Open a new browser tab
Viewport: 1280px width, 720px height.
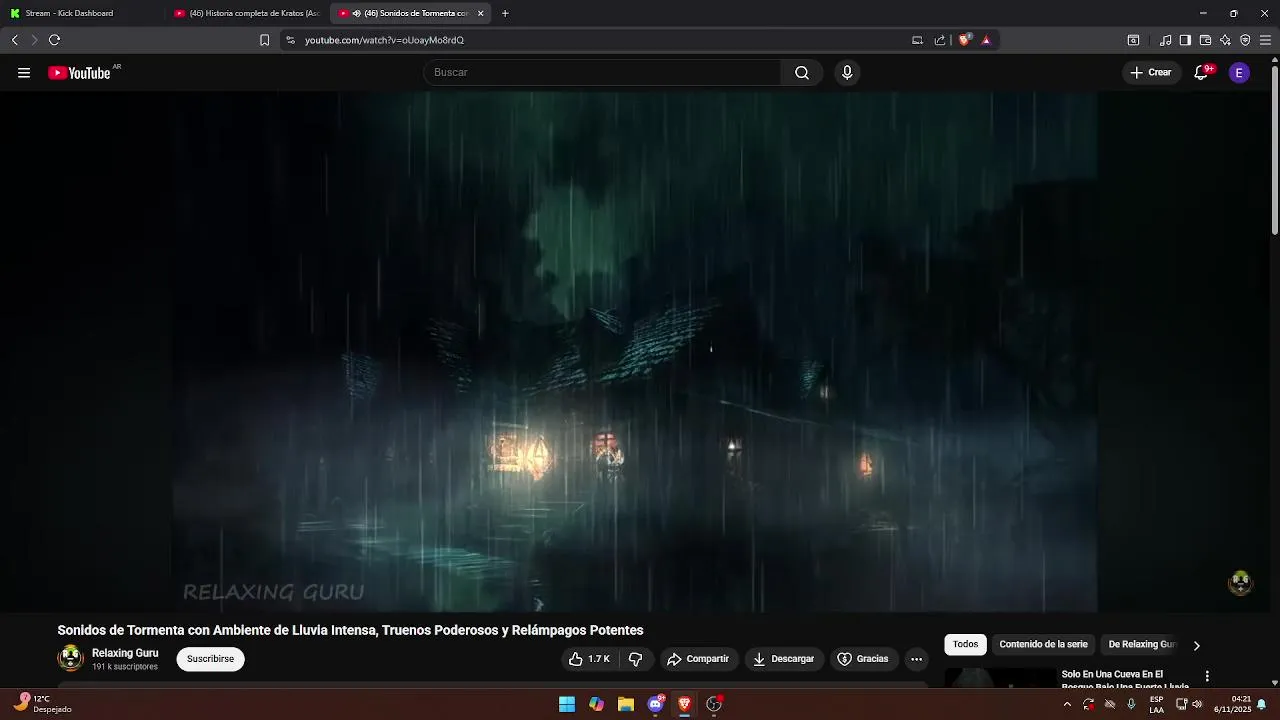(505, 13)
